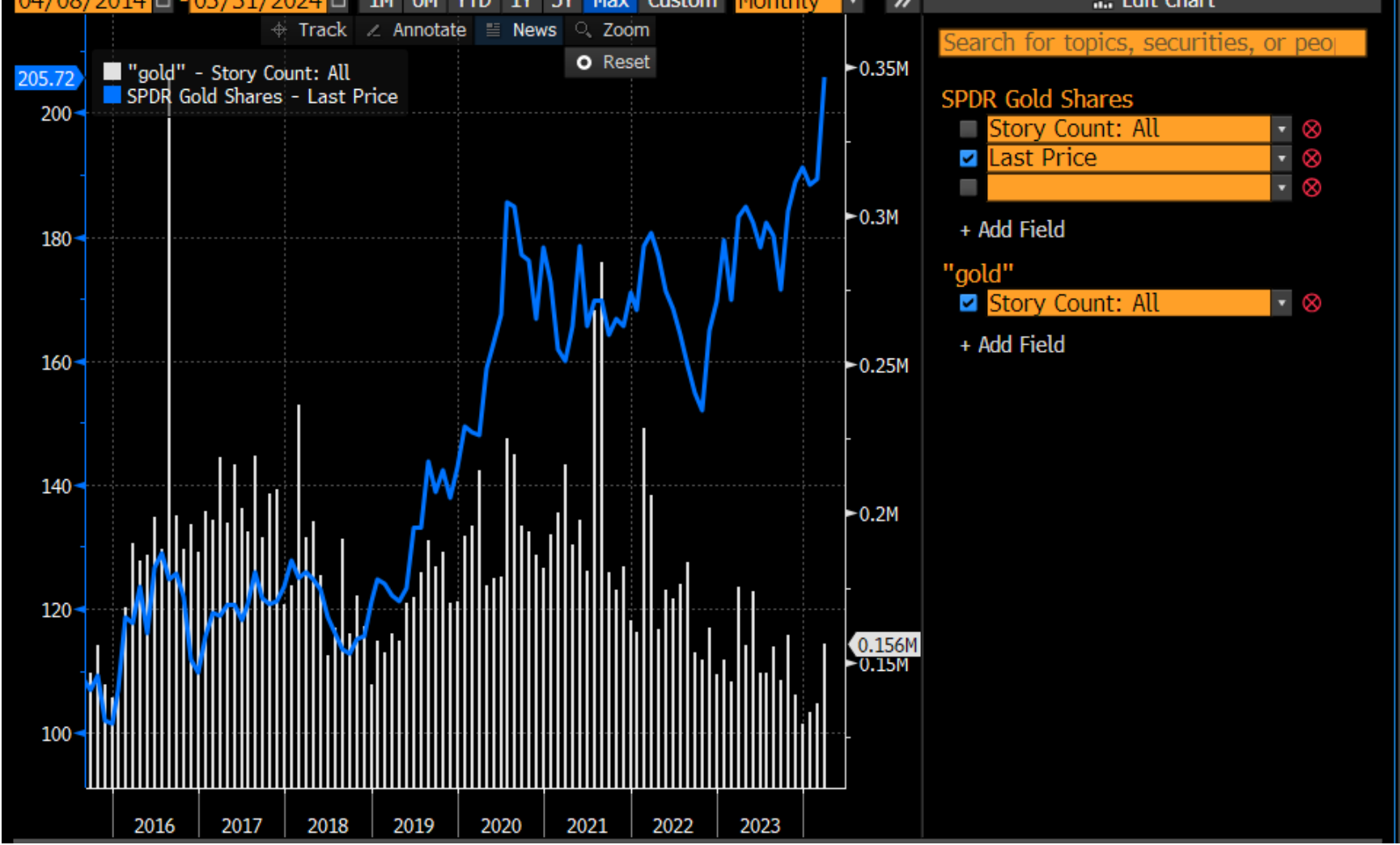Click the Track crosshair tool
Image resolution: width=1400 pixels, height=845 pixels.
[x=311, y=31]
